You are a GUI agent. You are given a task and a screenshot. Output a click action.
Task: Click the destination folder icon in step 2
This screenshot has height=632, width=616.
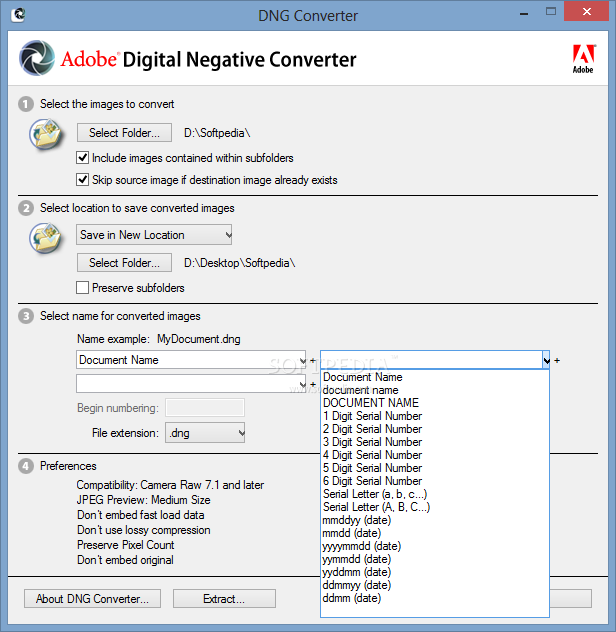[x=46, y=238]
